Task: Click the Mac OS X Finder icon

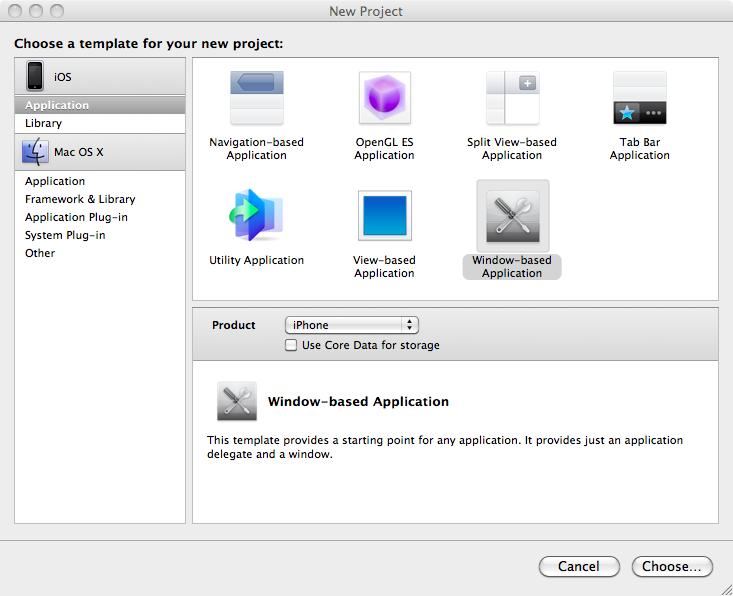Action: (x=36, y=152)
